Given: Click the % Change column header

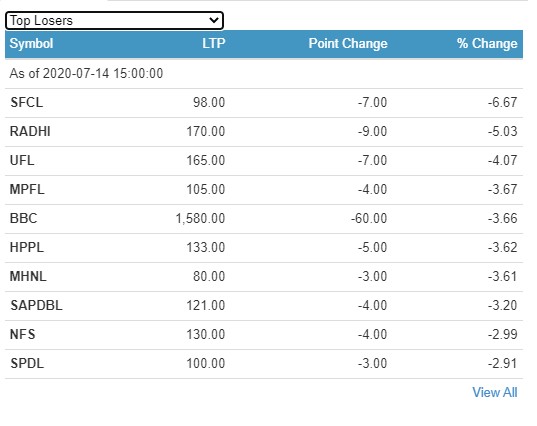Looking at the screenshot, I should pyautogui.click(x=487, y=43).
